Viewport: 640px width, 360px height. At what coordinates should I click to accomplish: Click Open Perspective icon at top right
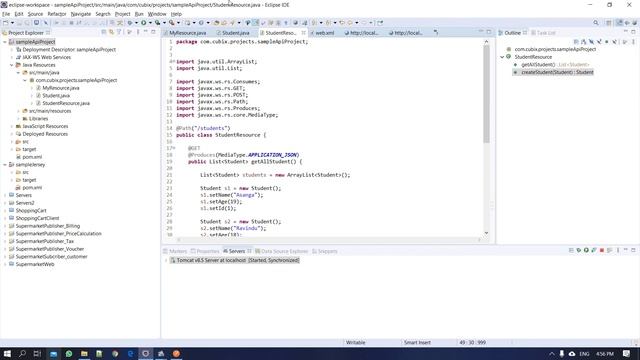pyautogui.click(x=609, y=23)
